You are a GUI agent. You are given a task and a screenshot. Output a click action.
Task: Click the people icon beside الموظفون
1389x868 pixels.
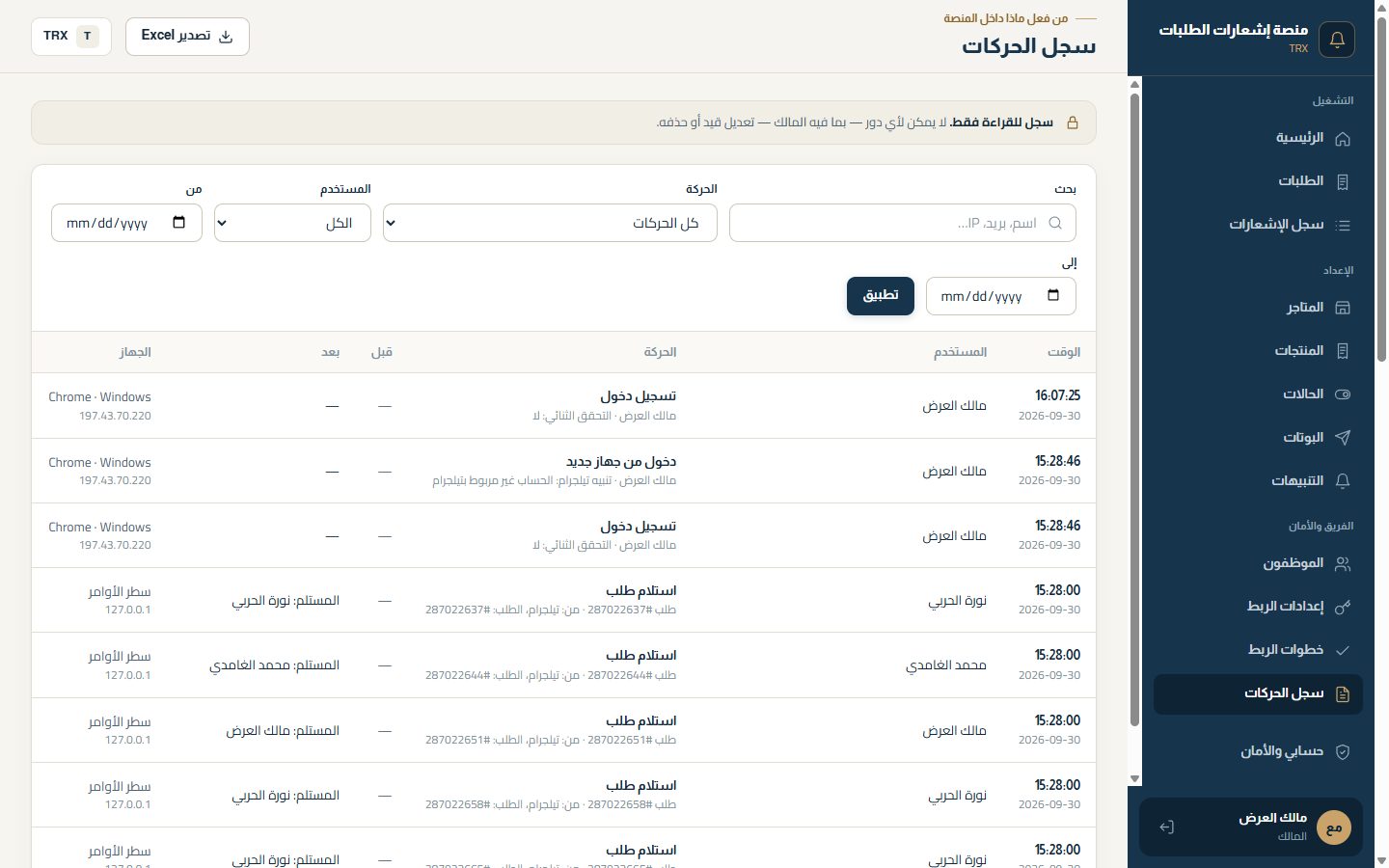1342,564
